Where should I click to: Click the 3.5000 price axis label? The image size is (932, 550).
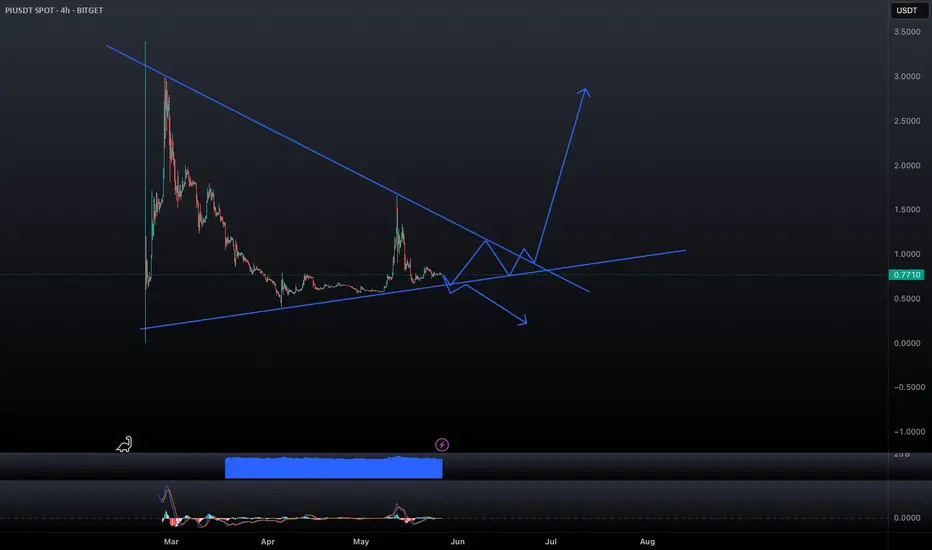(x=907, y=32)
